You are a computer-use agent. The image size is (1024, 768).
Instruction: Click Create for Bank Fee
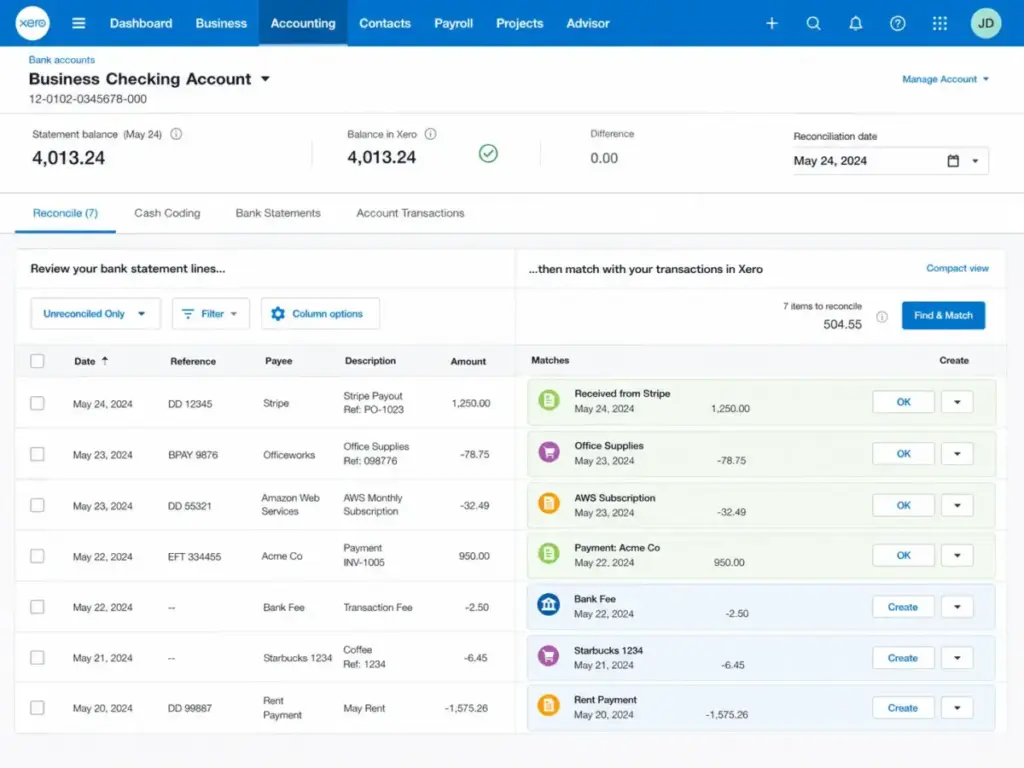(x=903, y=607)
